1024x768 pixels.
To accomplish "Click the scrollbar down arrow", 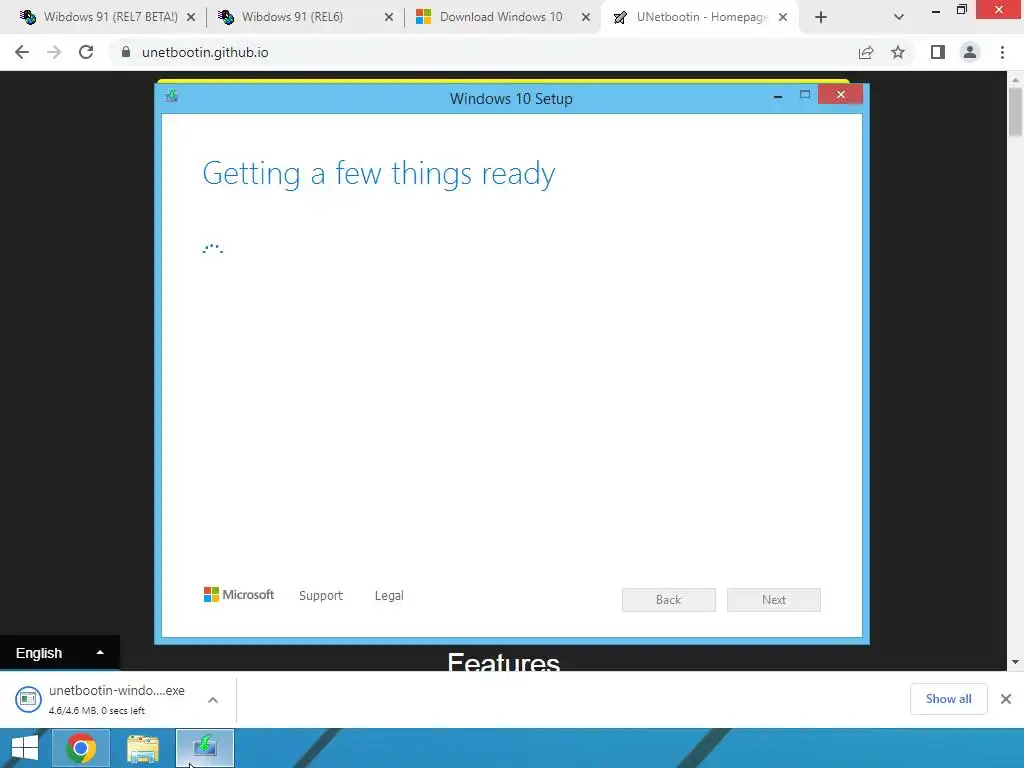I will (x=1015, y=662).
